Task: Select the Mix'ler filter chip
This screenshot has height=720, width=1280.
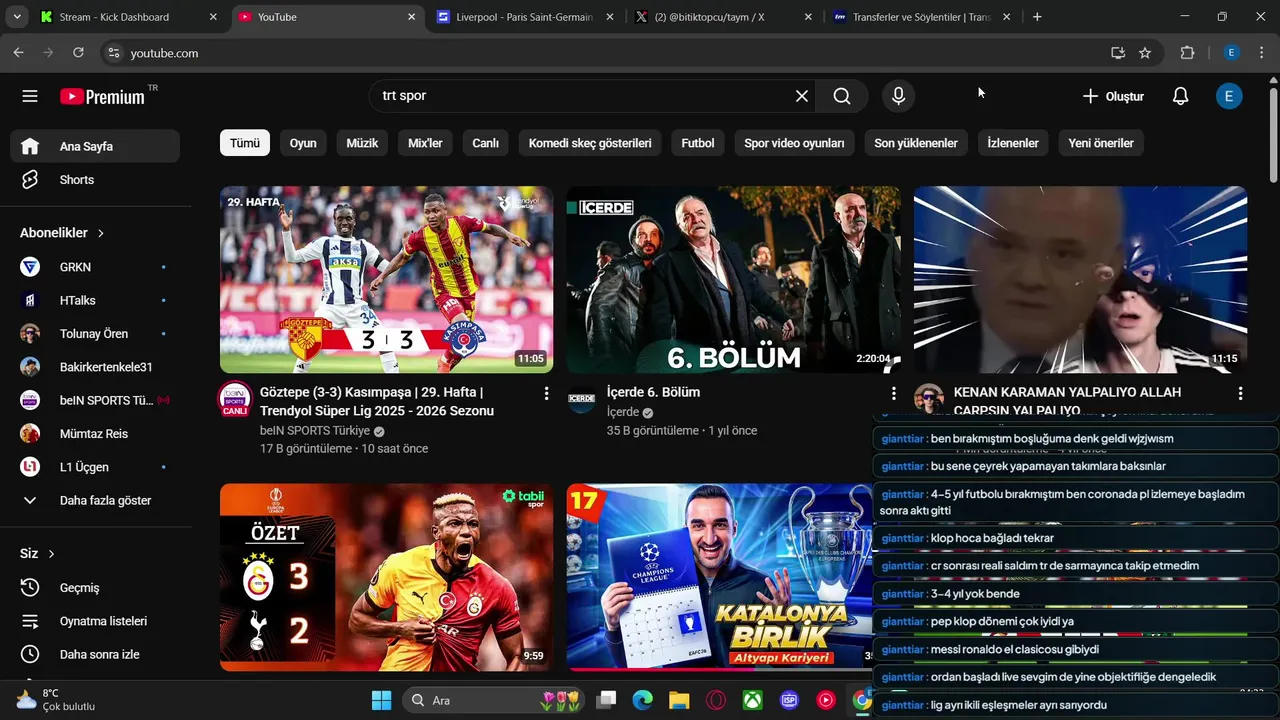Action: (425, 143)
